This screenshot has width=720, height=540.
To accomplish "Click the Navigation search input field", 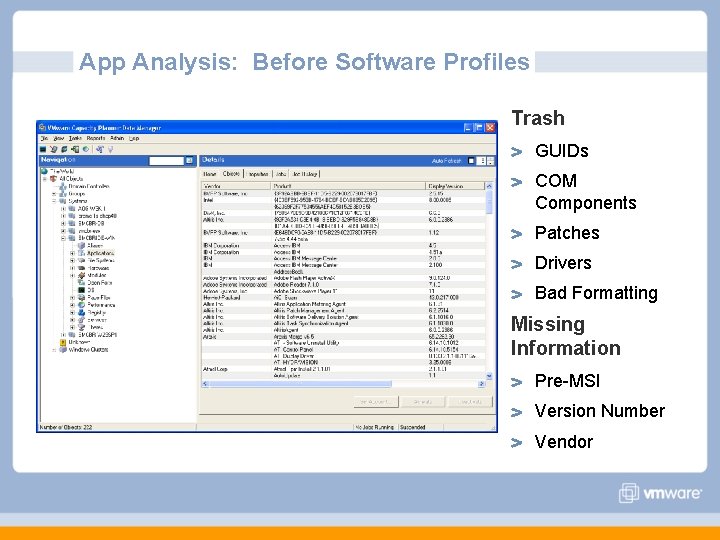I will (166, 160).
